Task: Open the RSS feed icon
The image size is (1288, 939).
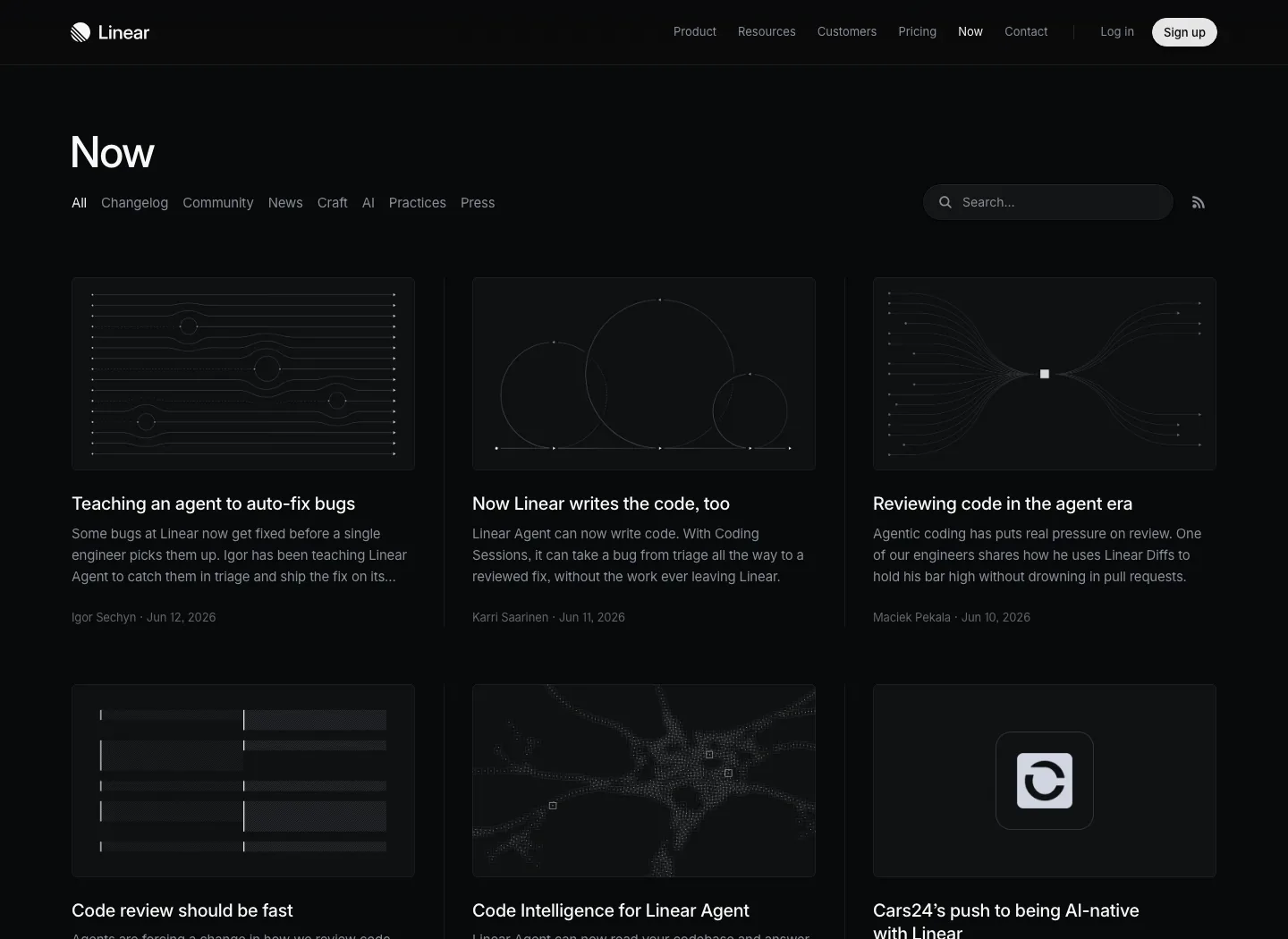Action: (1199, 203)
